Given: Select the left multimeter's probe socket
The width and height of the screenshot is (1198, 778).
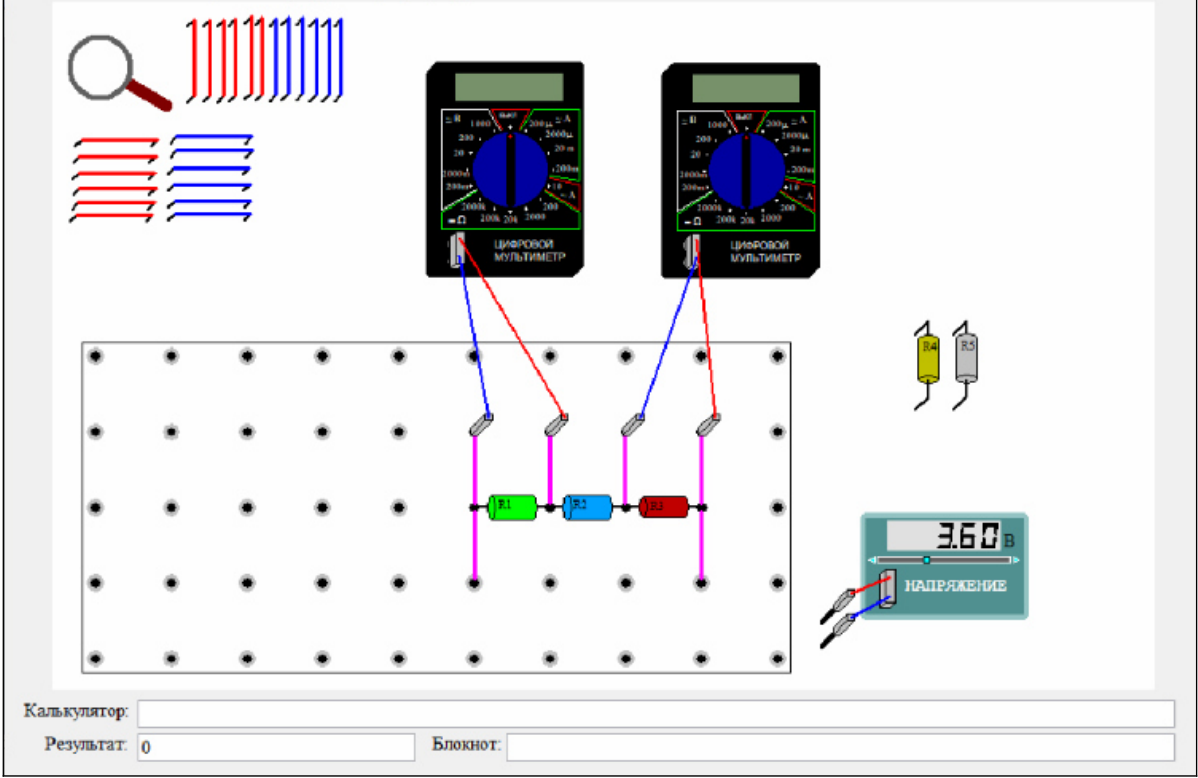Looking at the screenshot, I should (457, 249).
